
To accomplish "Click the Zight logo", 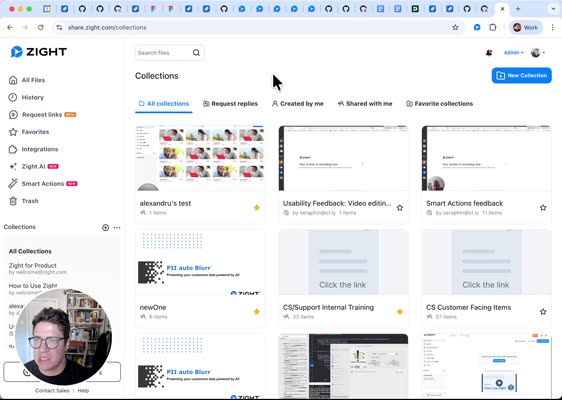I will pyautogui.click(x=38, y=52).
